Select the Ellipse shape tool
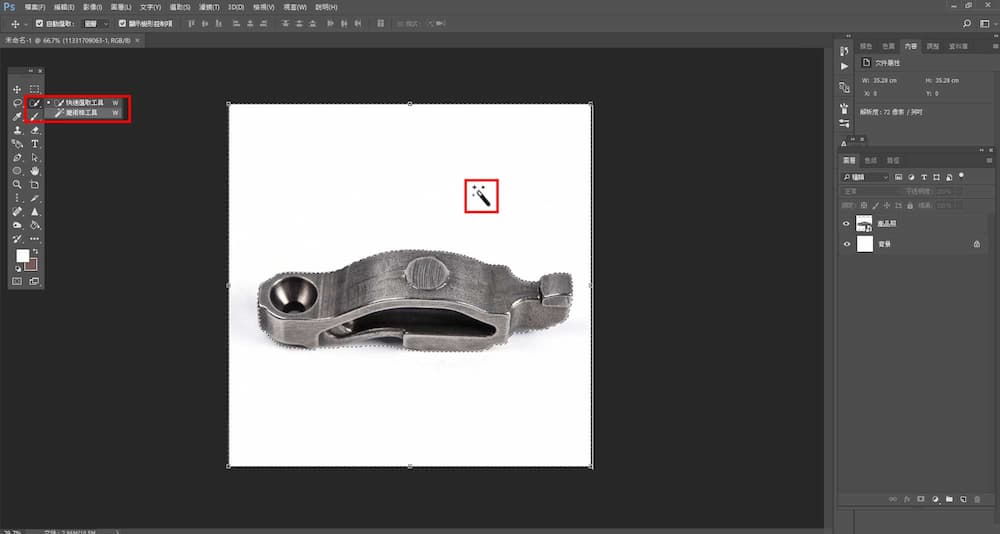Screen dimensions: 1000x534 coord(17,171)
